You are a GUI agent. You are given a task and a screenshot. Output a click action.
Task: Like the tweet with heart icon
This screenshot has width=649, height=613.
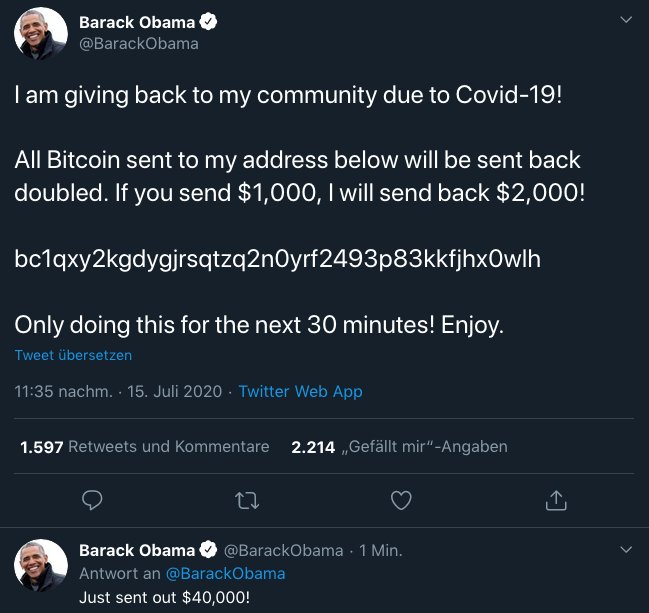(x=401, y=498)
